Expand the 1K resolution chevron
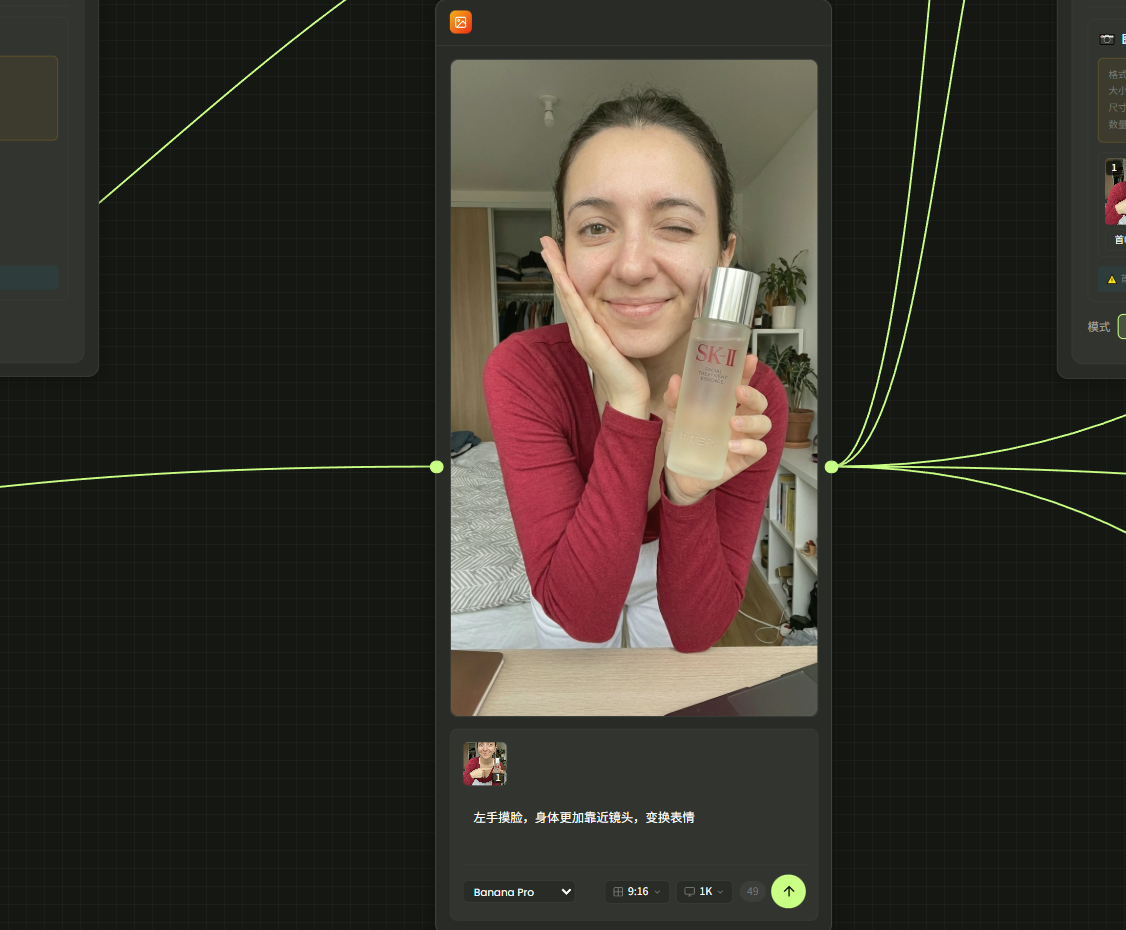The image size is (1126, 930). pos(721,892)
